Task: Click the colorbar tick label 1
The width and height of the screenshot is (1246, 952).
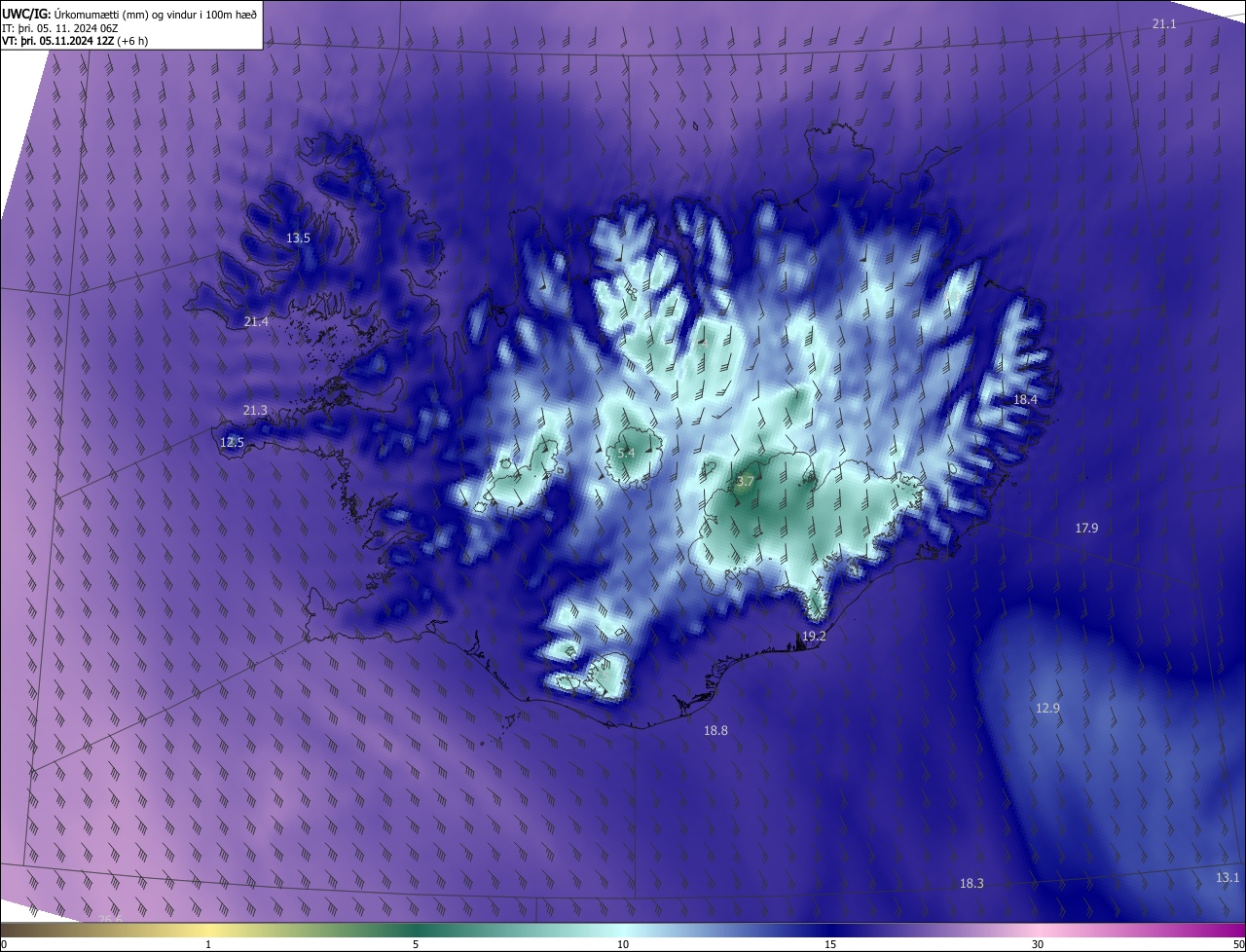Action: [208, 944]
